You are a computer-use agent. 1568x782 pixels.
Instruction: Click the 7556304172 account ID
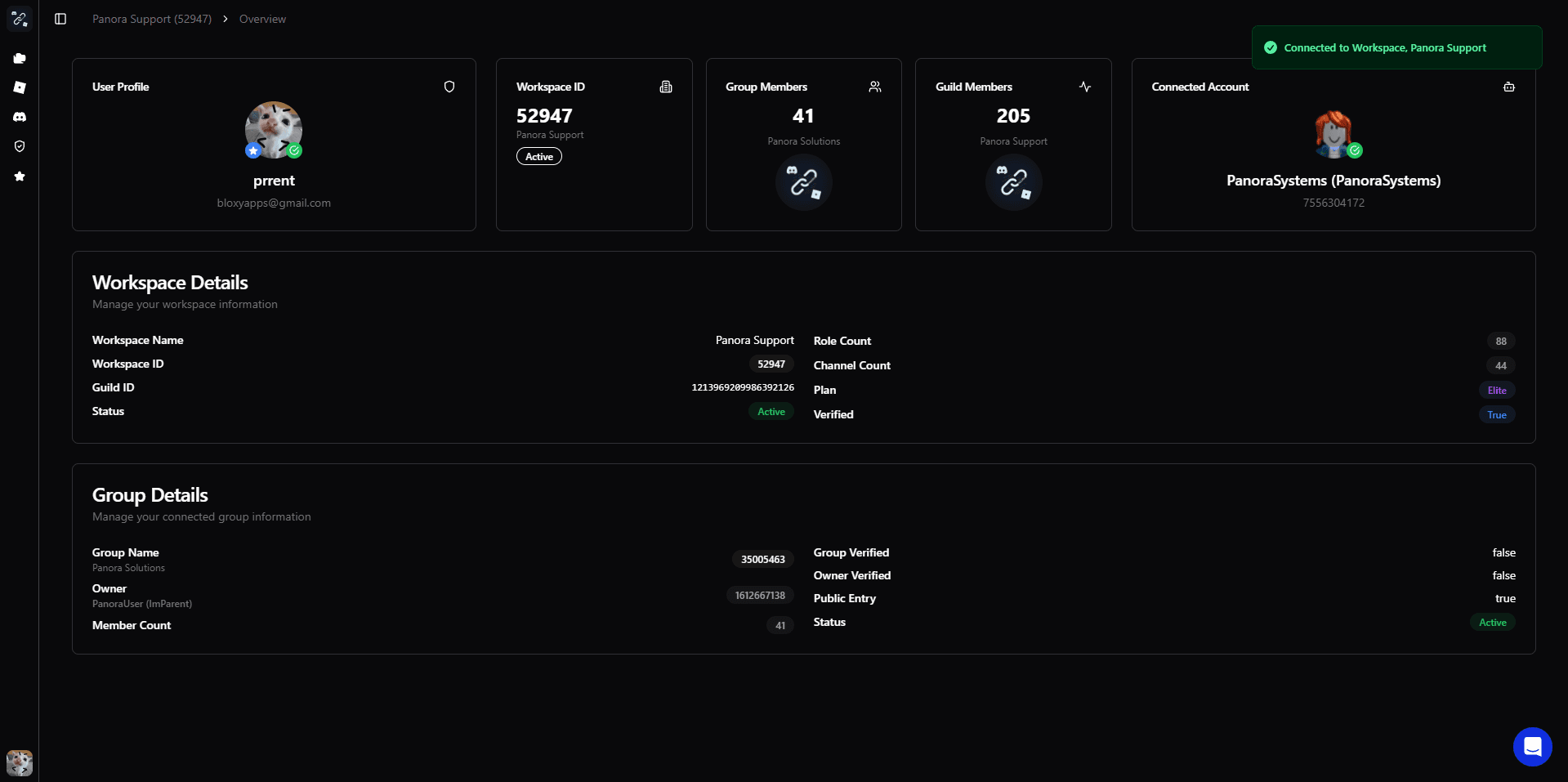coord(1333,203)
